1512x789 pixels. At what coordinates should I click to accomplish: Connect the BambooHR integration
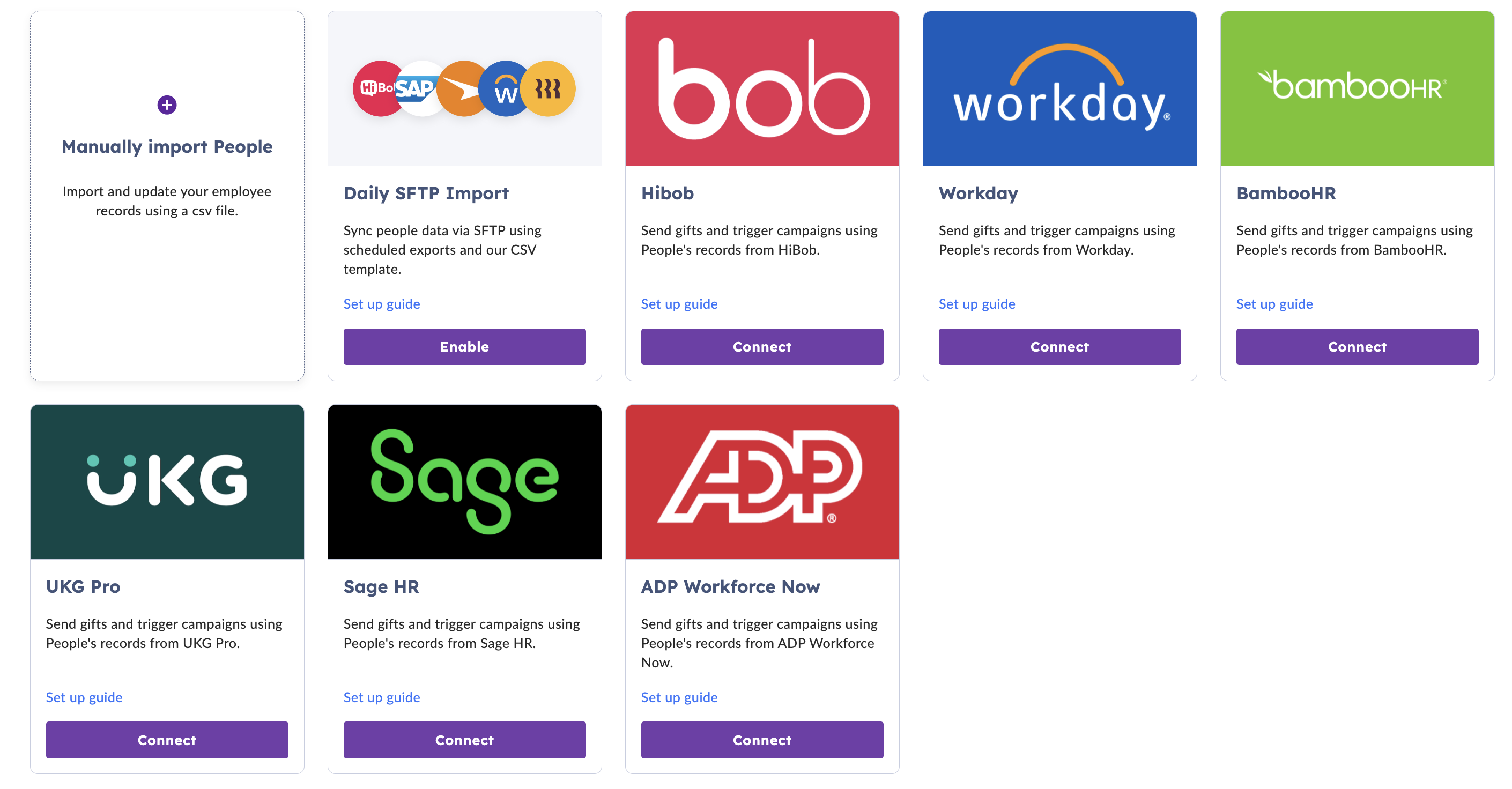(x=1357, y=347)
